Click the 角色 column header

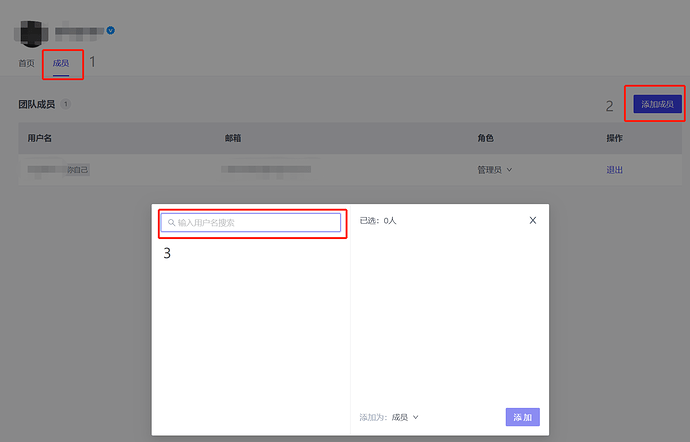click(485, 138)
